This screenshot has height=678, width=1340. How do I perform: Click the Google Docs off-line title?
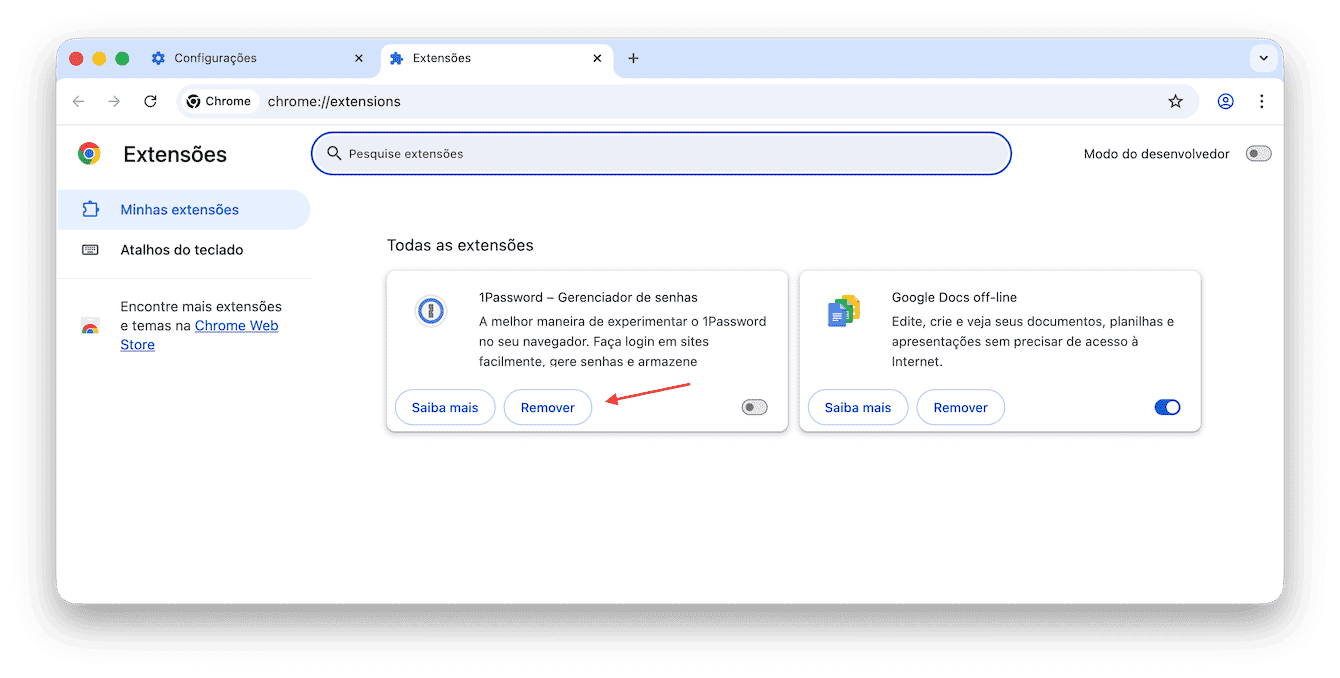tap(954, 297)
